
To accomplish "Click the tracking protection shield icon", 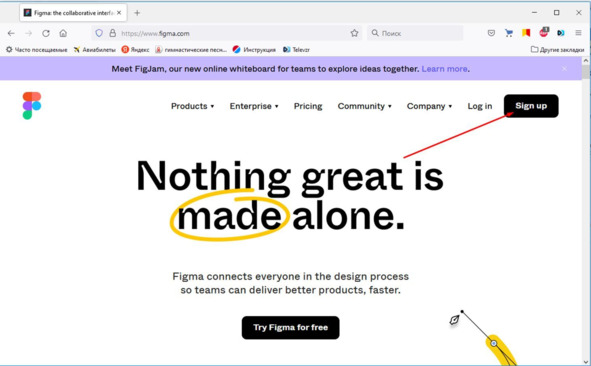I will pos(99,33).
